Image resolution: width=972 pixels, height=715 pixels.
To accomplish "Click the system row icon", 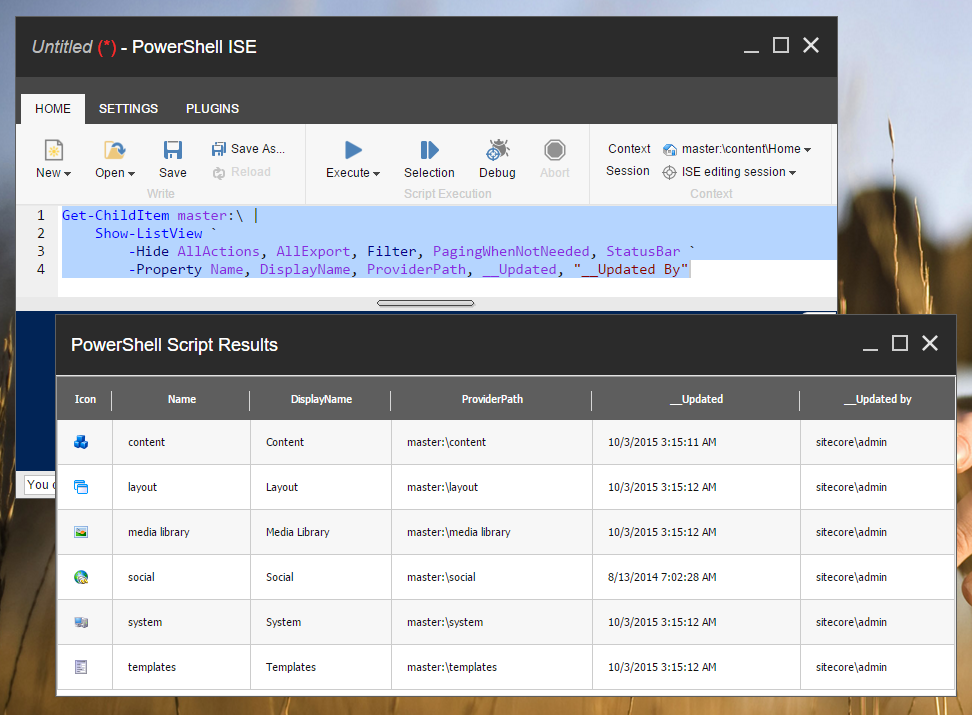I will 82,622.
